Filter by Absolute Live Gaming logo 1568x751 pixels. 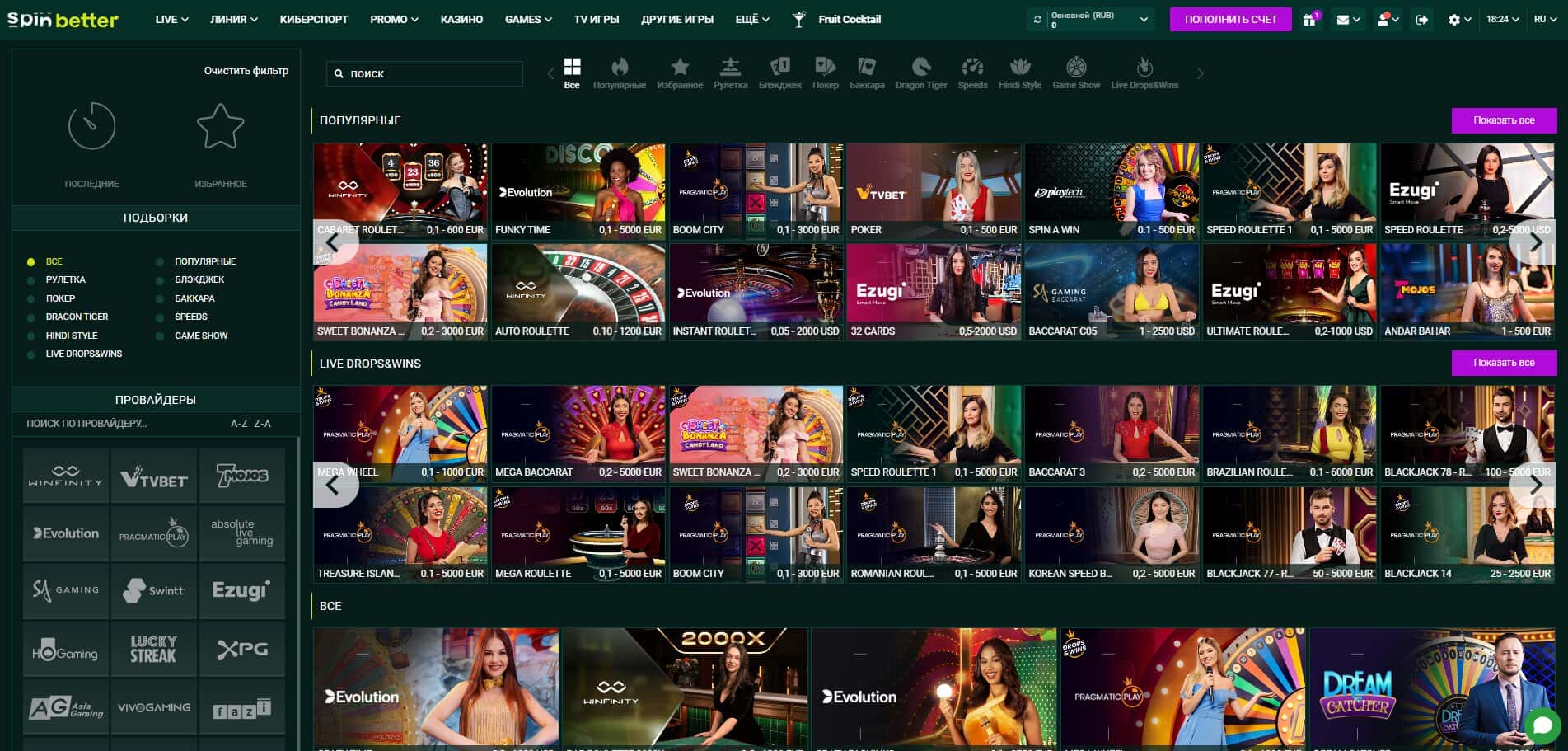tap(242, 533)
